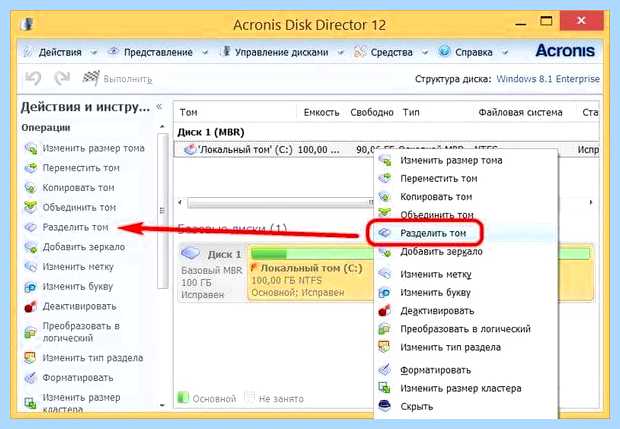Click sidebar icon for Изменить размер тома

pyautogui.click(x=30, y=149)
